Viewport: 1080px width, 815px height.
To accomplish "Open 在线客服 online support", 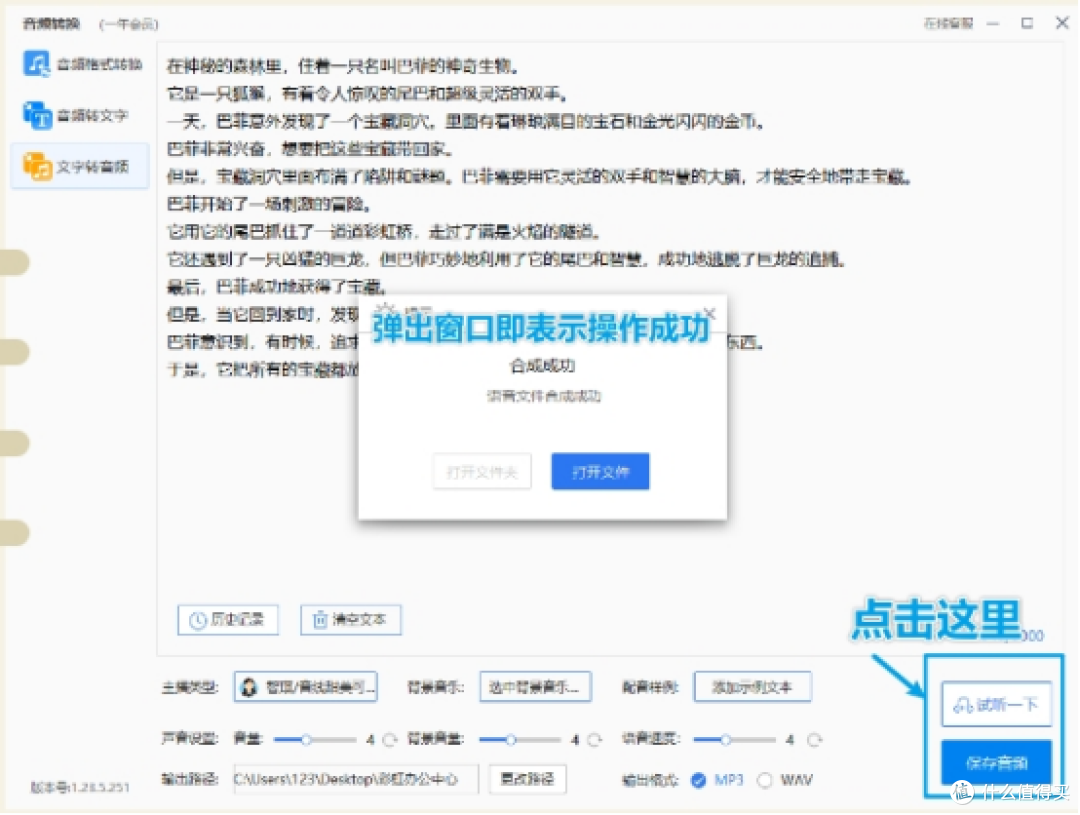I will [948, 23].
